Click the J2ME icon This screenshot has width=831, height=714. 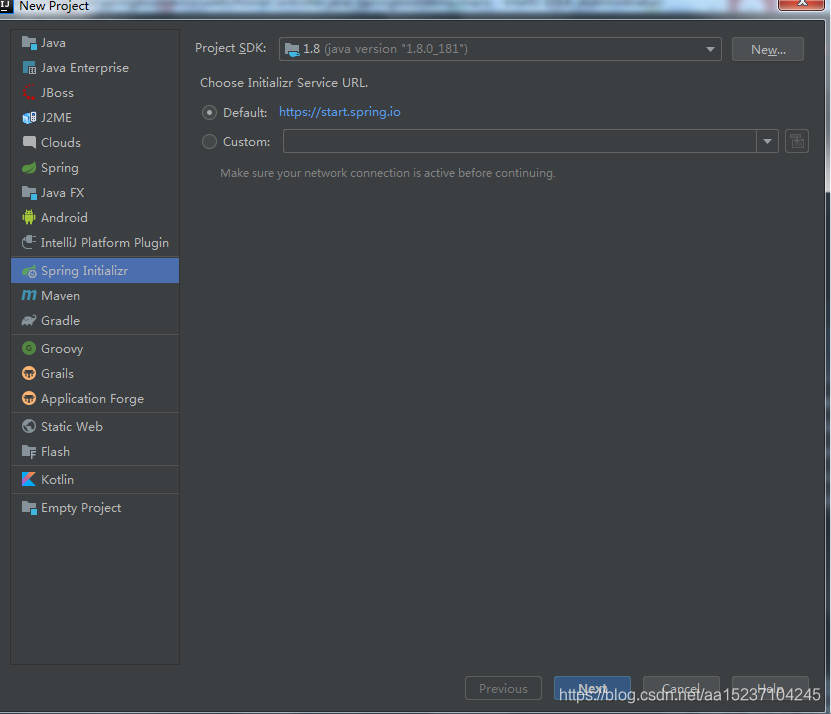[x=29, y=118]
